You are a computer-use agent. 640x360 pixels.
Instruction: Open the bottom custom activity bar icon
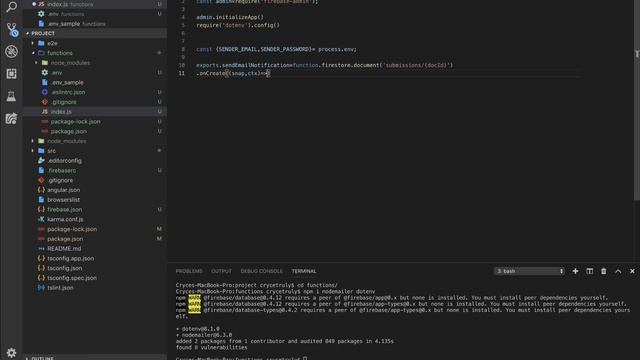click(11, 118)
